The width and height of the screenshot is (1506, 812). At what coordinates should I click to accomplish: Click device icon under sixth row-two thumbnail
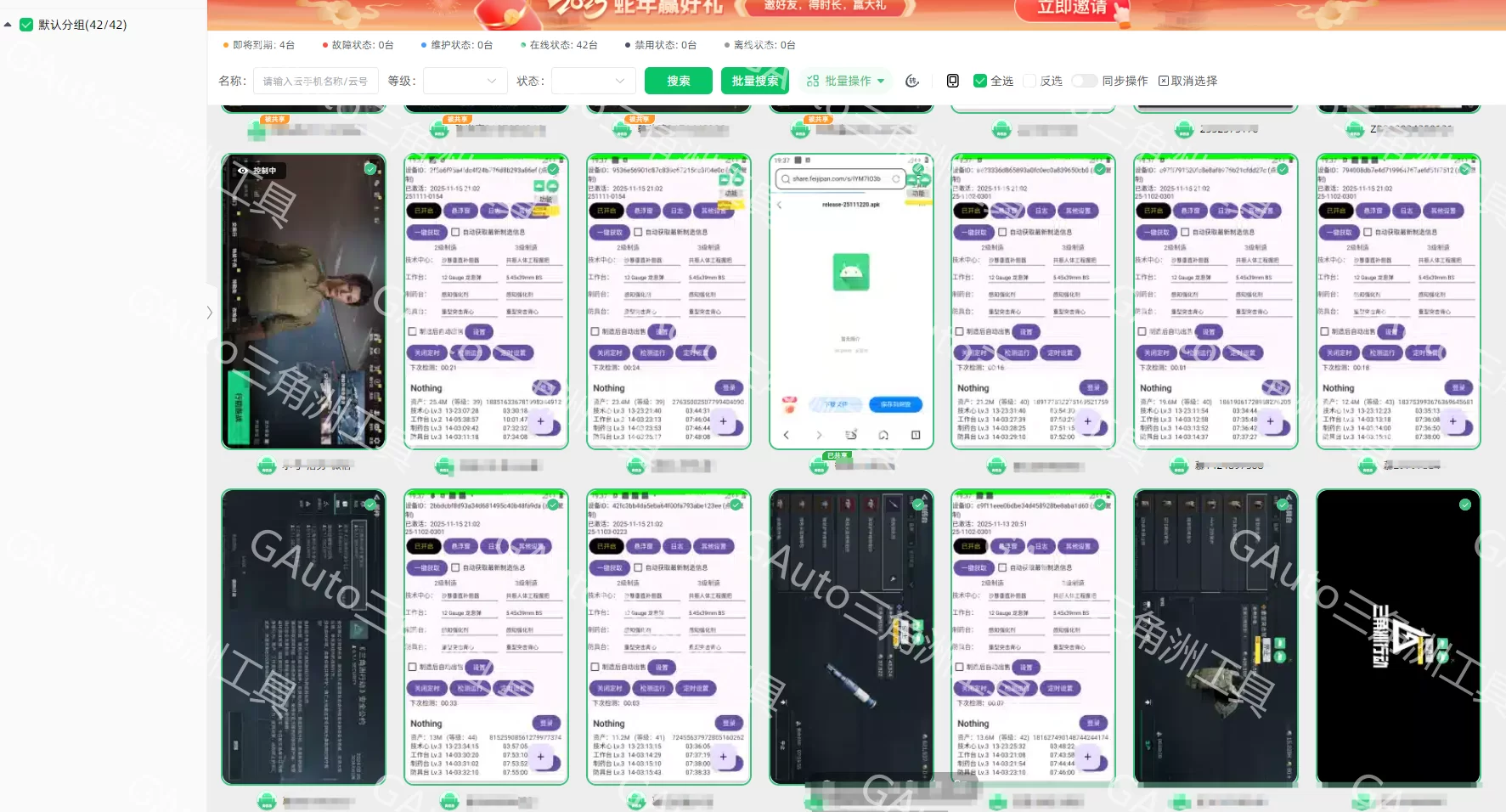point(1179,465)
